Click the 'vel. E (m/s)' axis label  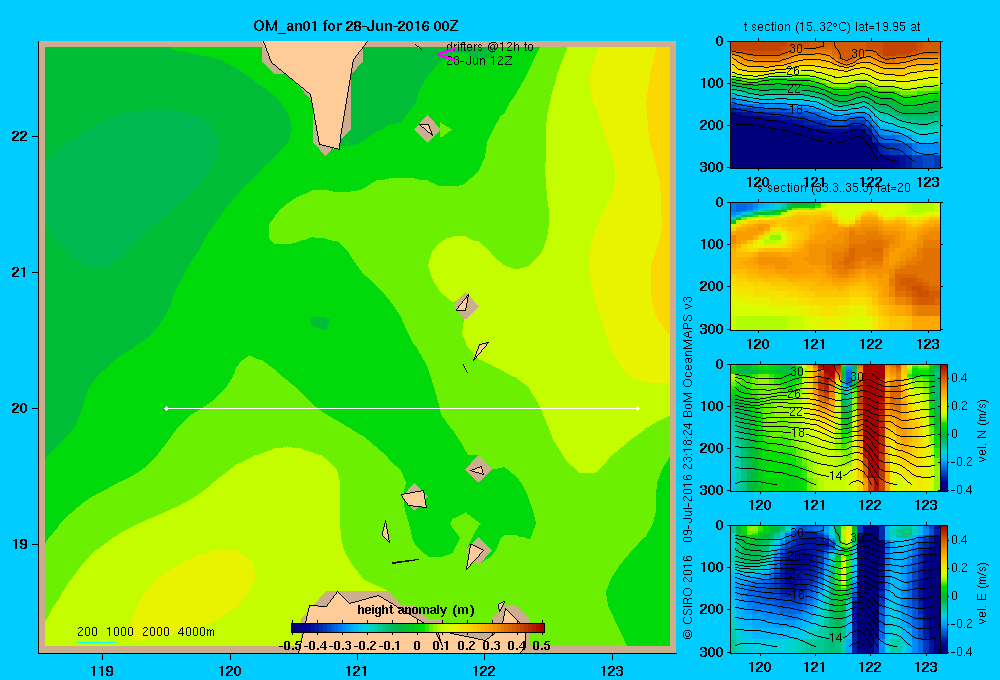982,593
